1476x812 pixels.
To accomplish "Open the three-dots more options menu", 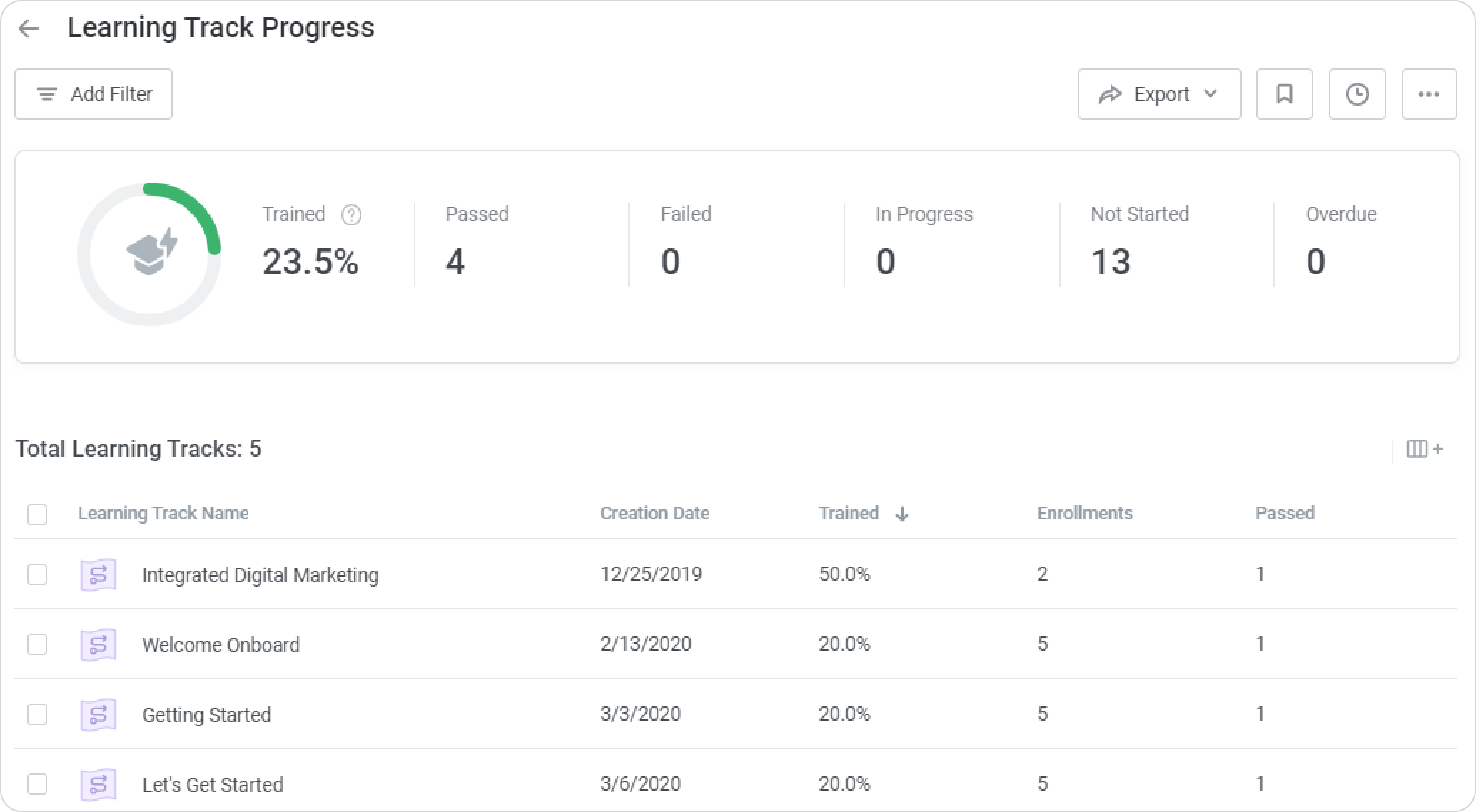I will pyautogui.click(x=1428, y=94).
